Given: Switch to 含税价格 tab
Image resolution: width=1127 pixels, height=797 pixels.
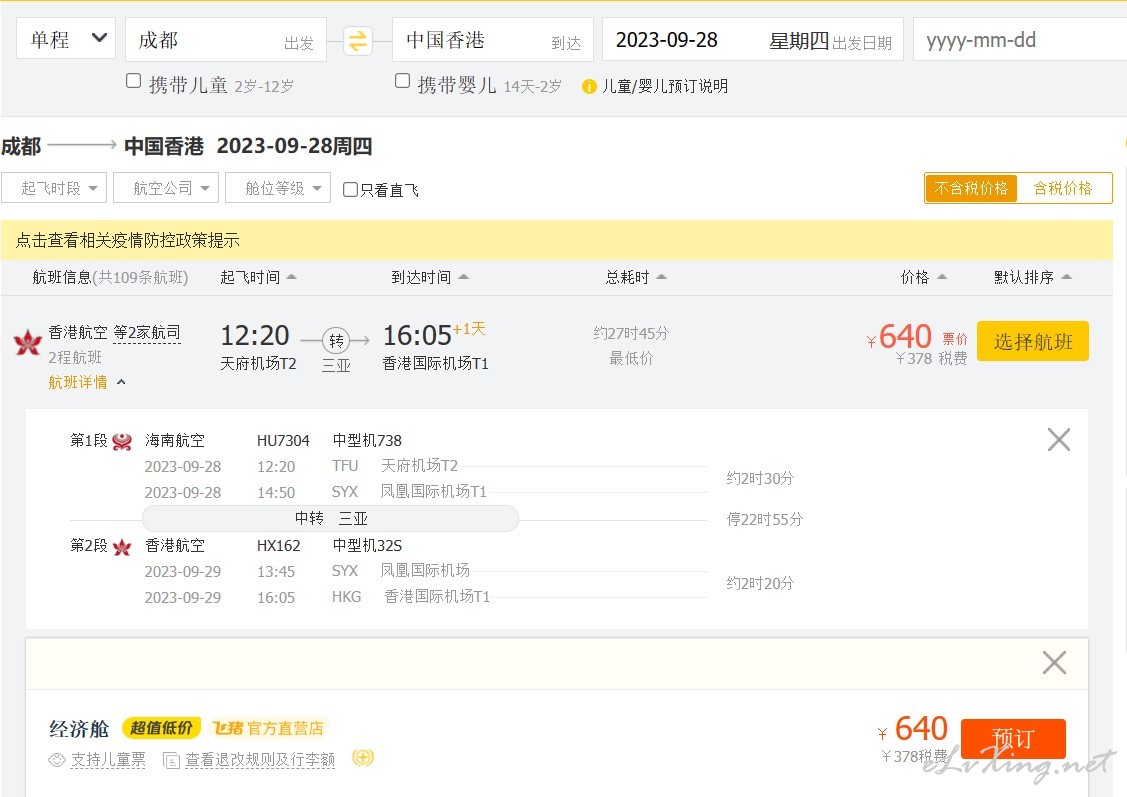Looking at the screenshot, I should [x=1063, y=188].
